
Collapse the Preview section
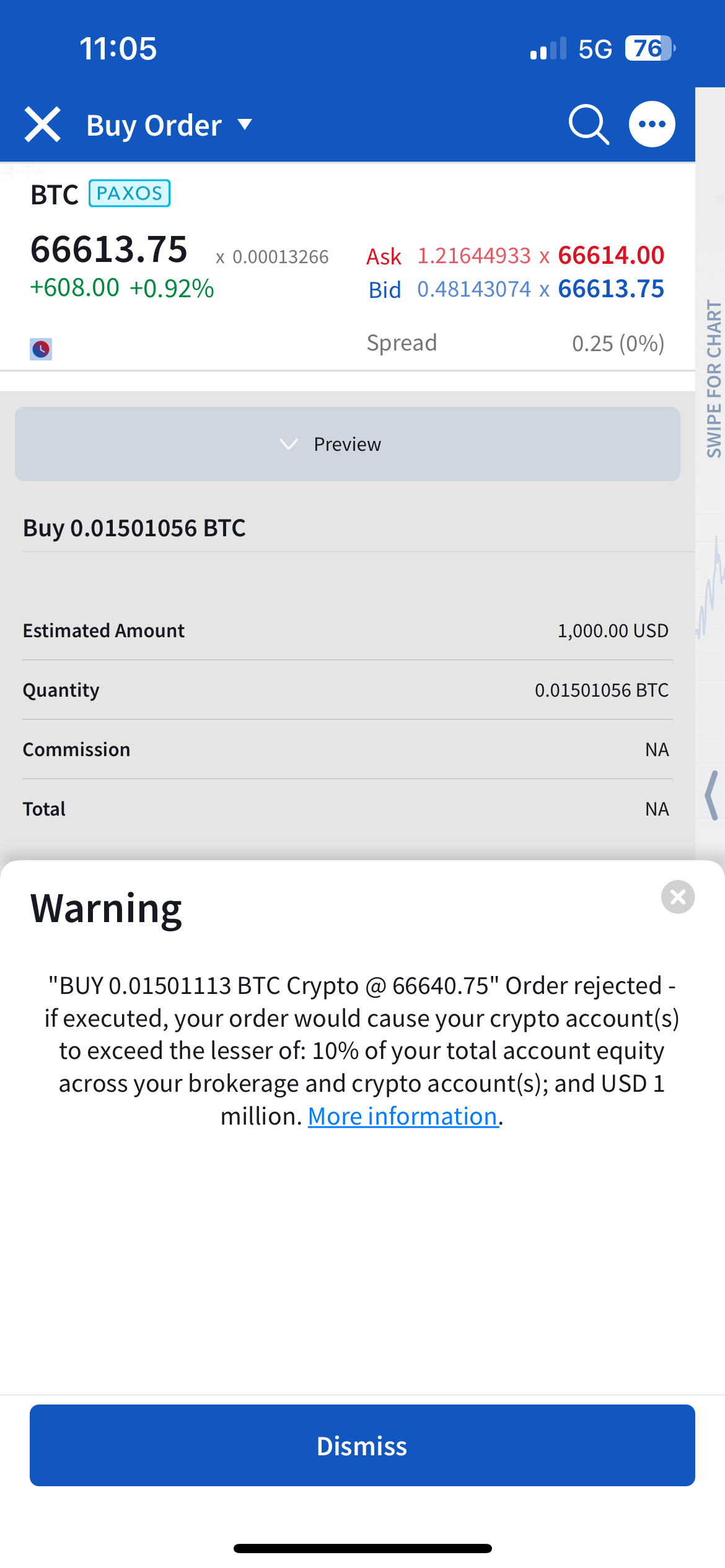click(347, 444)
